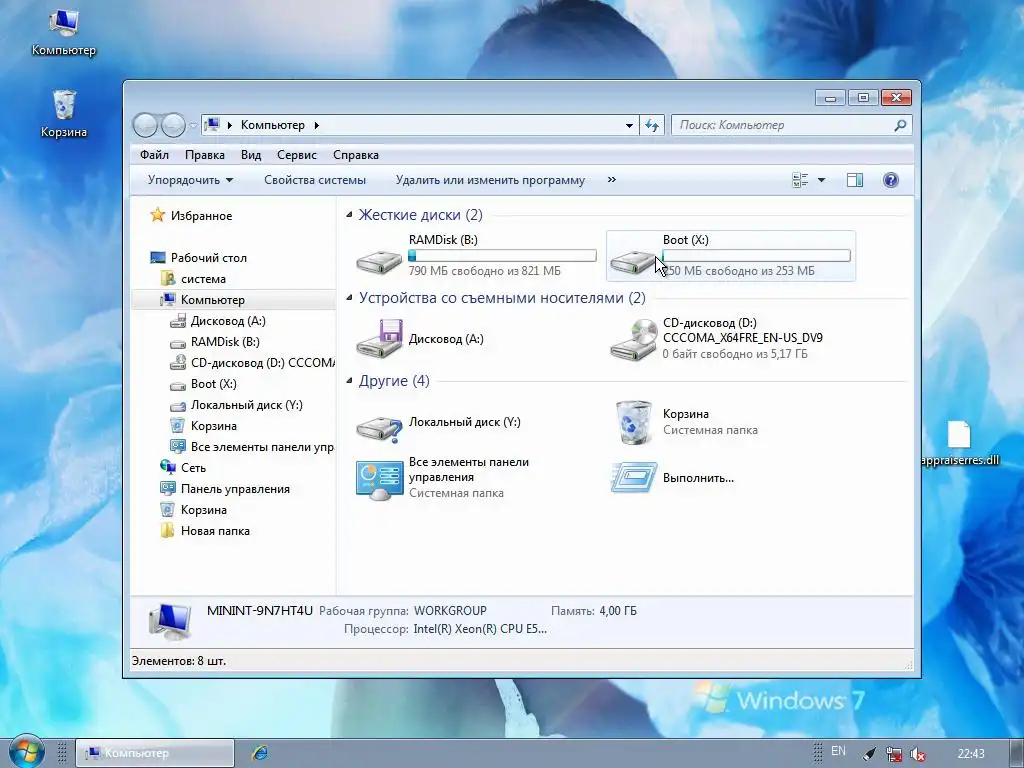Open Все элементы панели управления icon

[x=379, y=480]
